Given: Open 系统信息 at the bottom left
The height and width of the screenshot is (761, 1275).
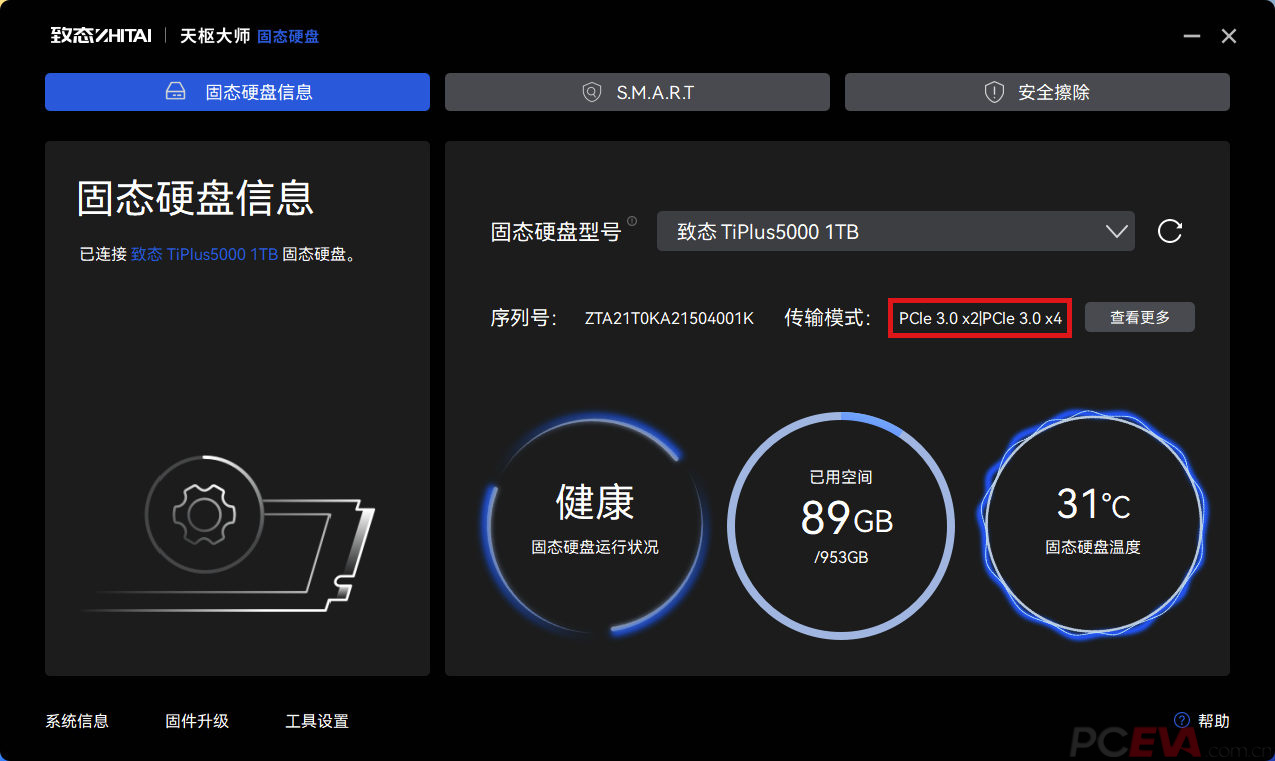Looking at the screenshot, I should point(77,721).
